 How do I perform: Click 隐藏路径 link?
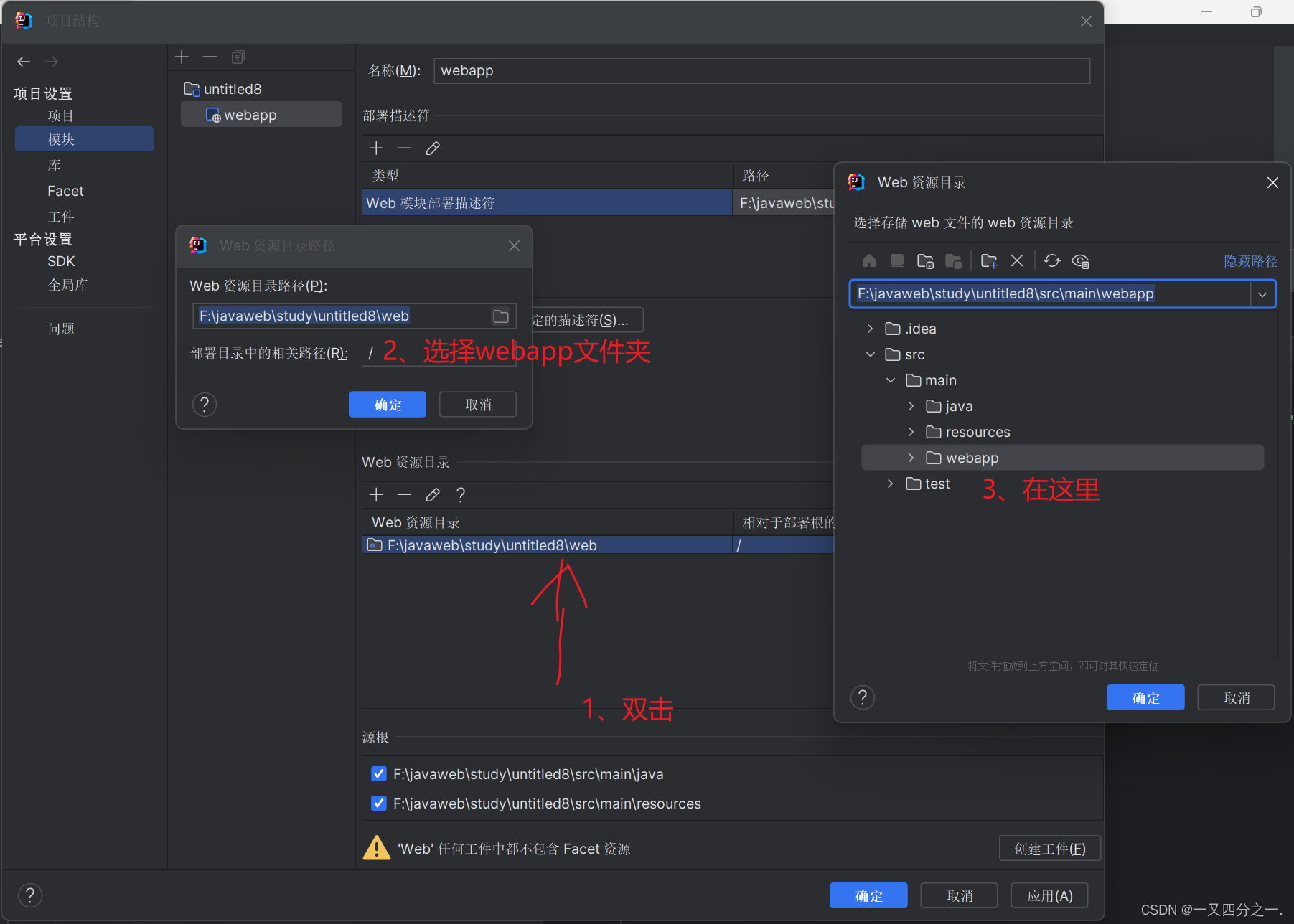tap(1251, 261)
